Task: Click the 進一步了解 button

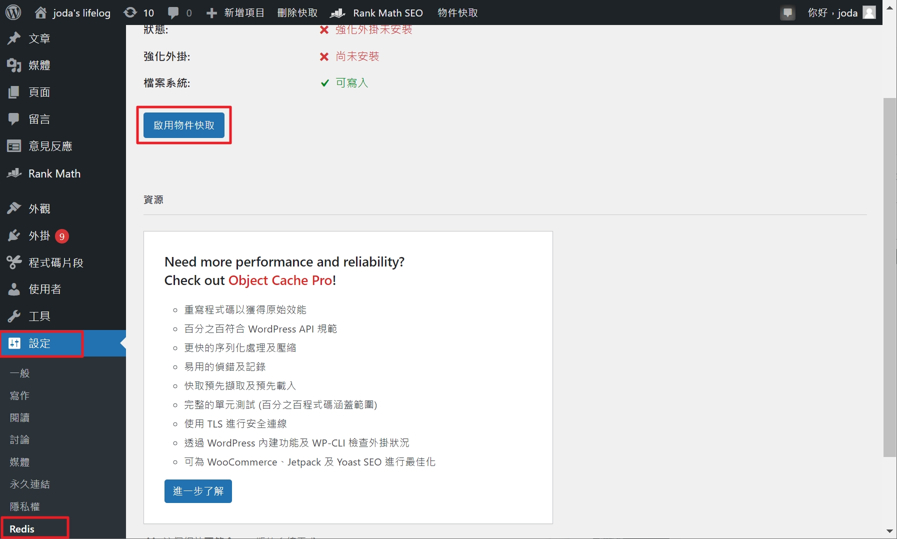Action: (198, 491)
